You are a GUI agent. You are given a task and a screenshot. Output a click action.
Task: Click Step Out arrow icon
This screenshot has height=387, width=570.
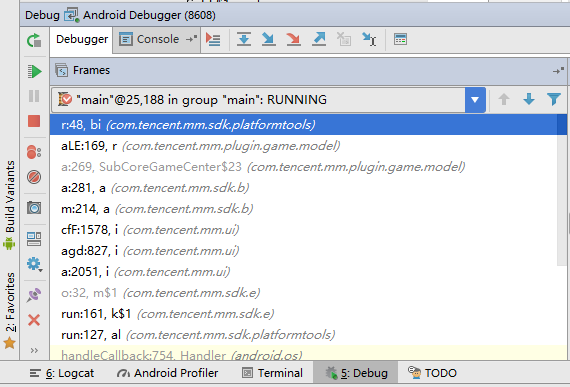coord(319,39)
